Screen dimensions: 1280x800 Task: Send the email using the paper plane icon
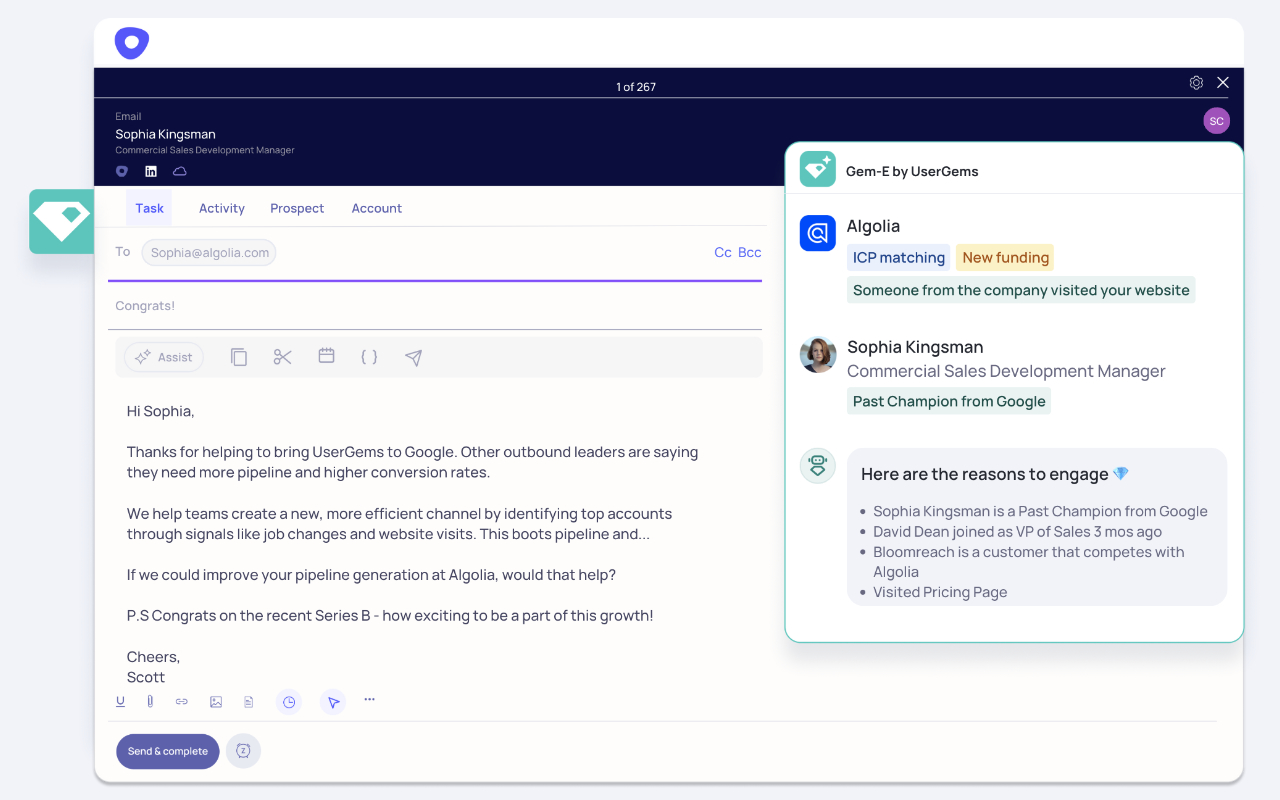pyautogui.click(x=413, y=356)
